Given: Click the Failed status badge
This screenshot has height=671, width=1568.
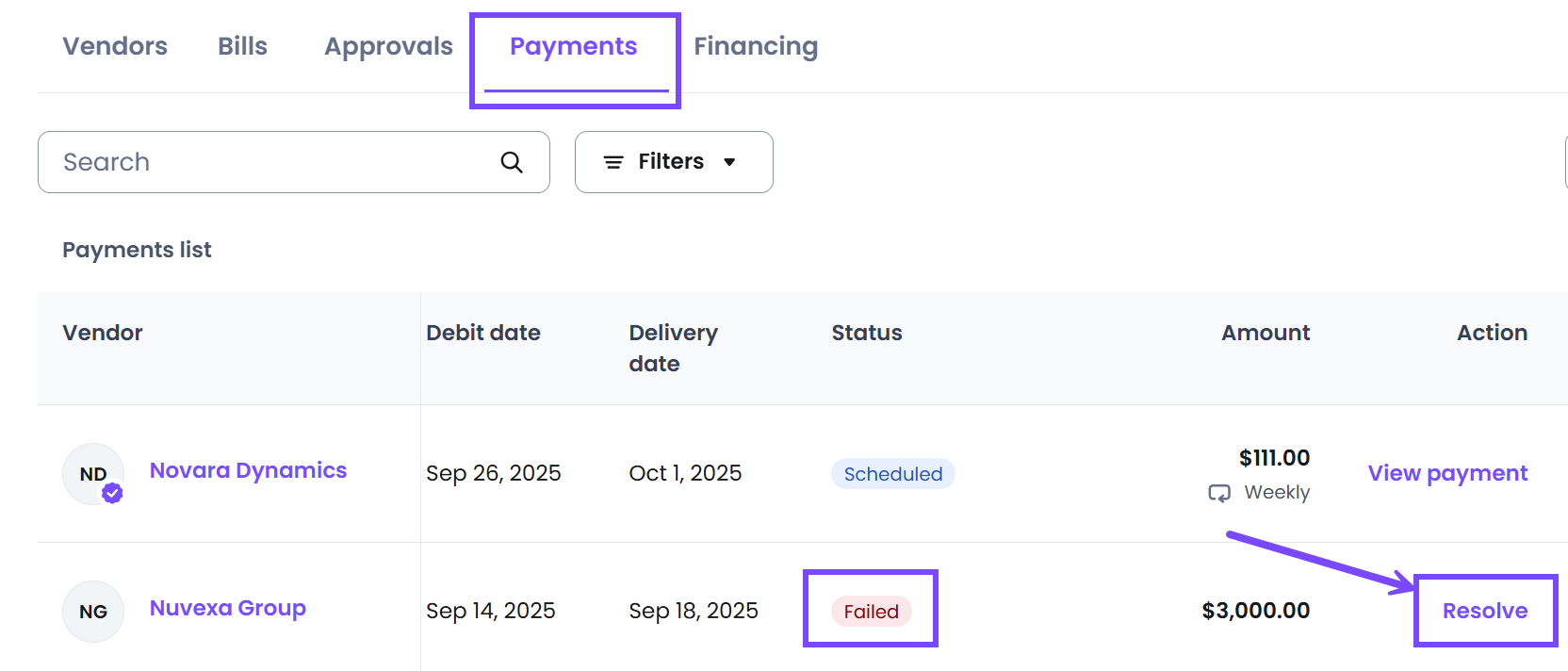Looking at the screenshot, I should (871, 612).
